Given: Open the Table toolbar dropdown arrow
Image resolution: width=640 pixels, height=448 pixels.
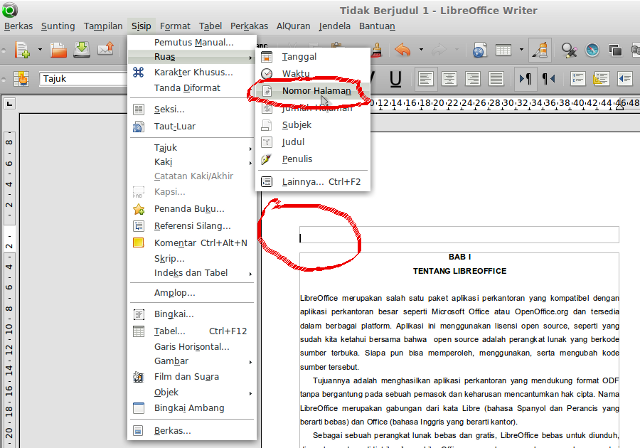Looking at the screenshot, I should 521,50.
